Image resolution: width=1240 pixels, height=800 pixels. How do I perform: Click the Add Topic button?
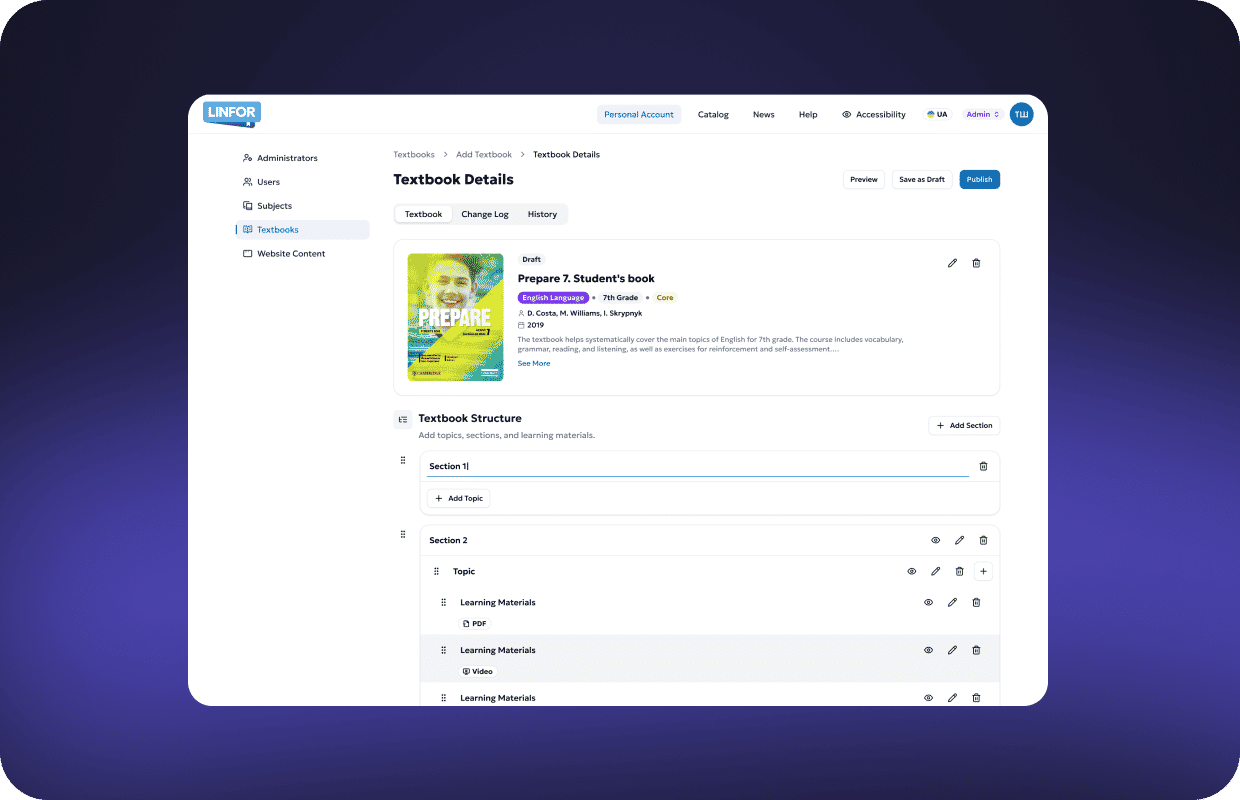pos(459,498)
